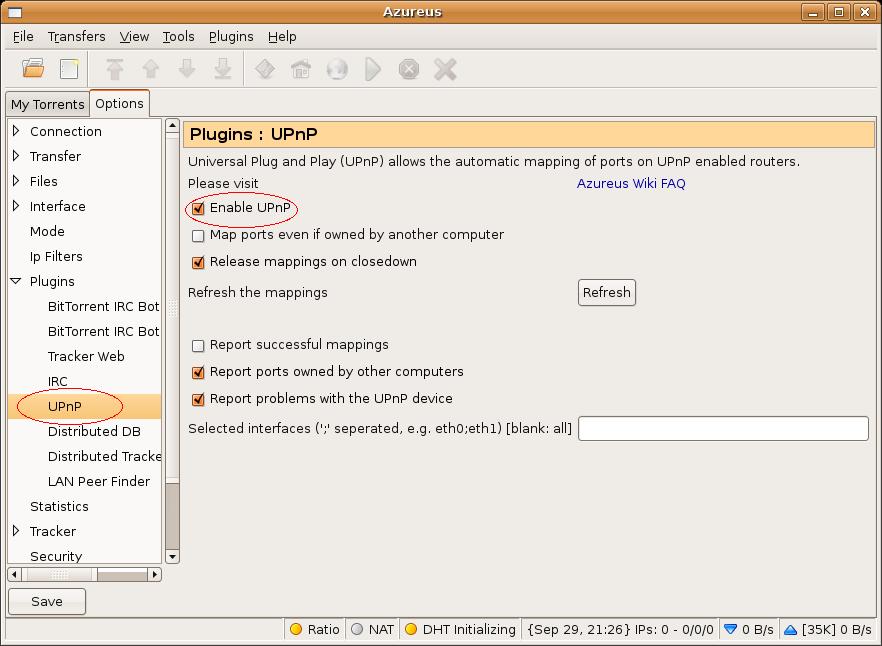The width and height of the screenshot is (882, 646).
Task: Select Distributed DB plugin item
Action: [94, 431]
